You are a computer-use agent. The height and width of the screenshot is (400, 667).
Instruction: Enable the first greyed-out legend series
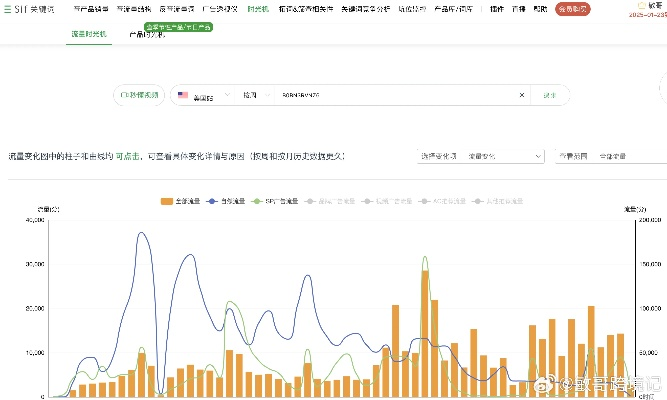(324, 201)
